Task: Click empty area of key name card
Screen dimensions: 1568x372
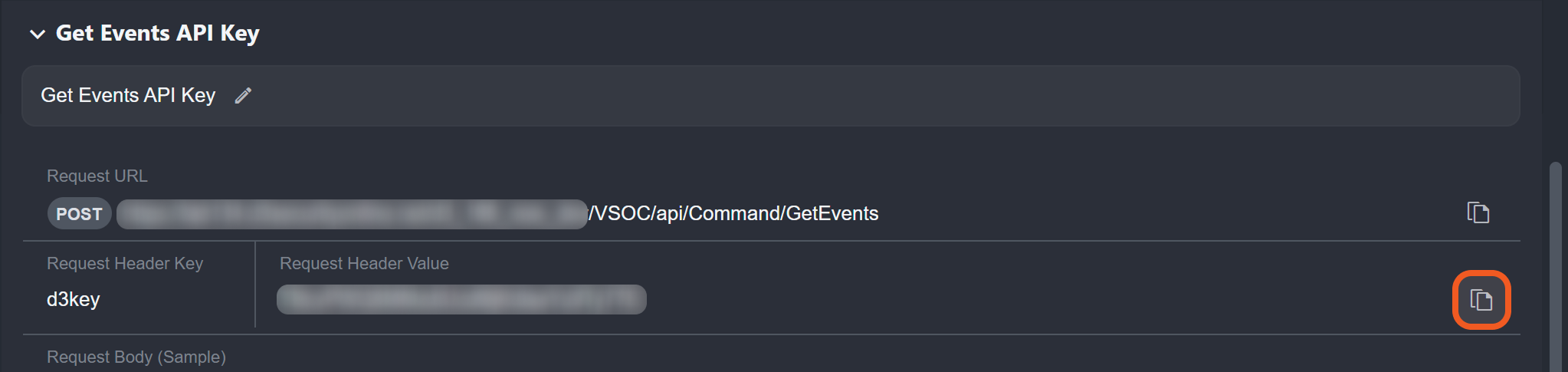Action: 843,96
